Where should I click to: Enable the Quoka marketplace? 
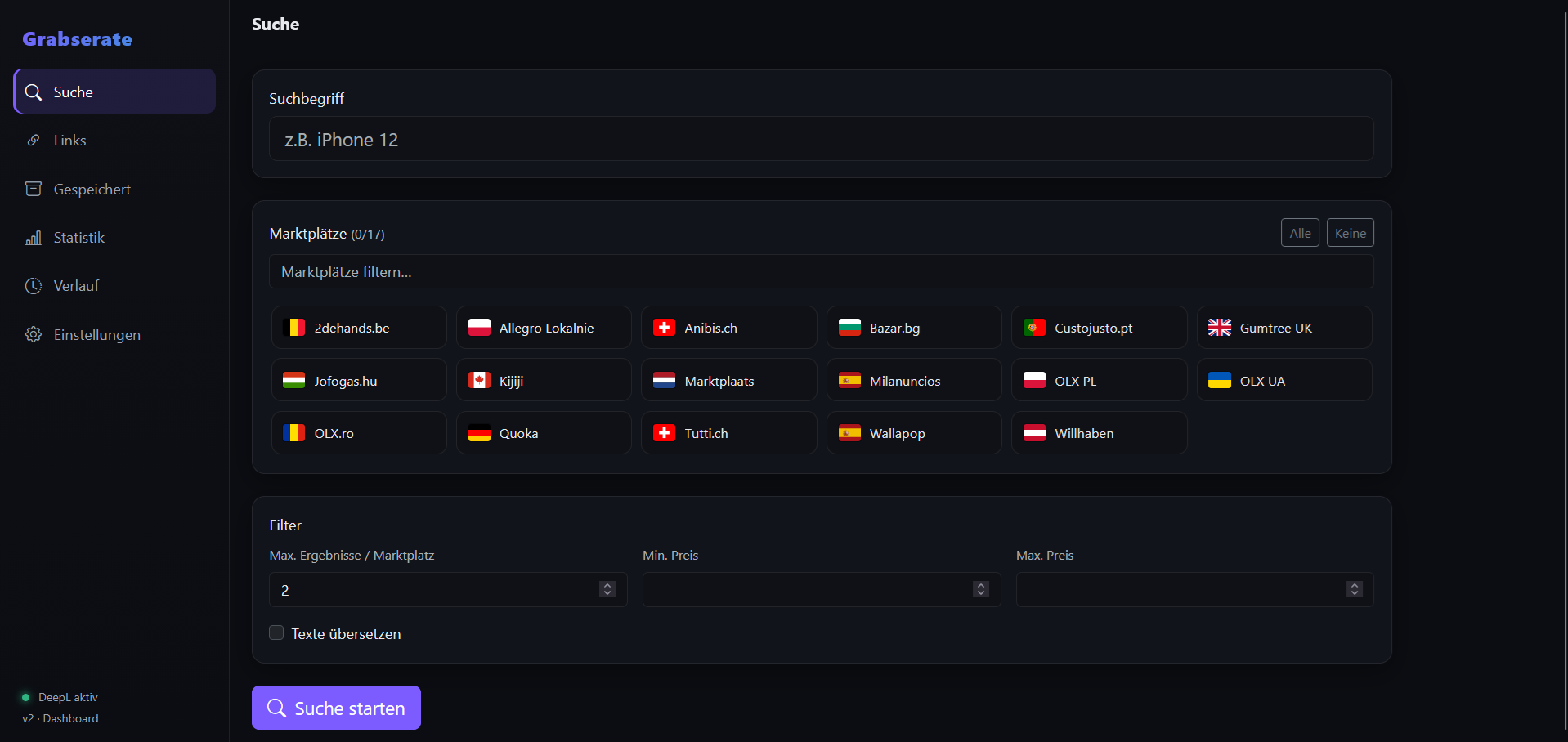point(544,433)
